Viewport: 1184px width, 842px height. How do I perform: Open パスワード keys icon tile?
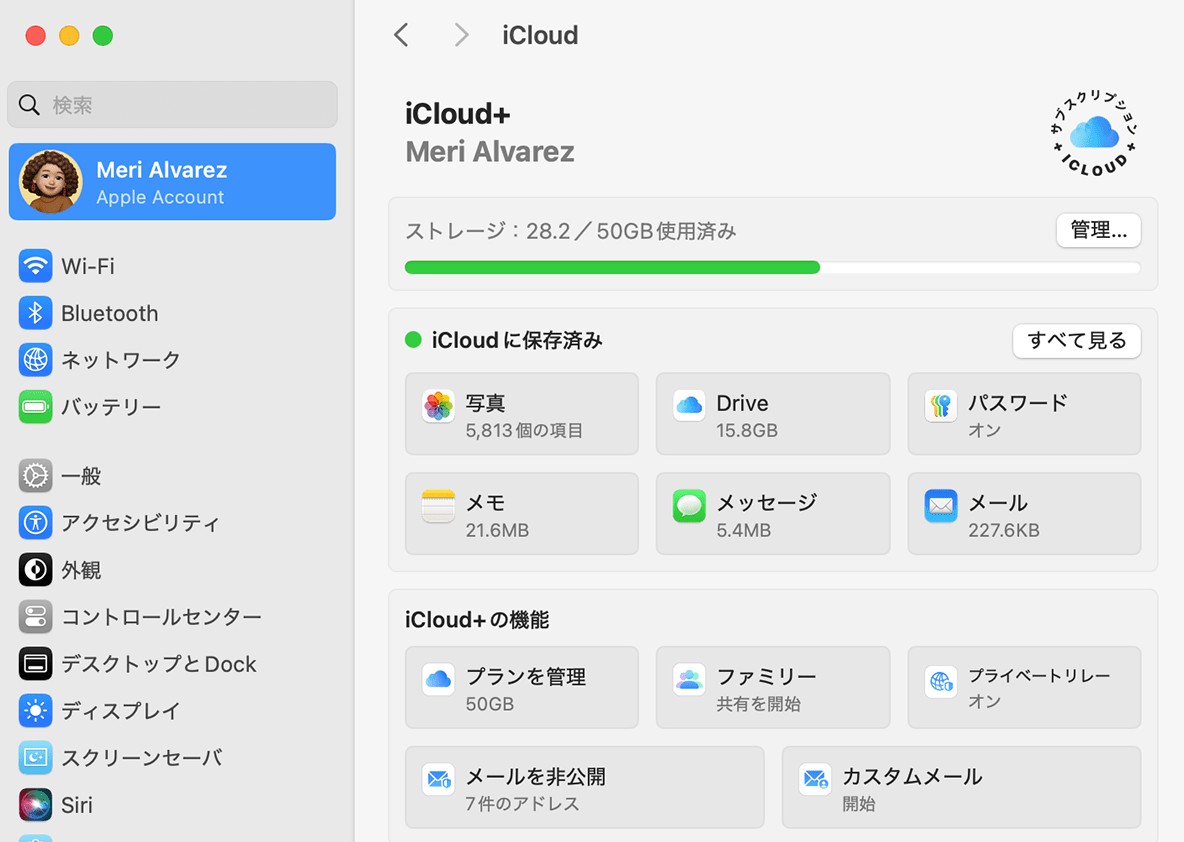[x=941, y=406]
